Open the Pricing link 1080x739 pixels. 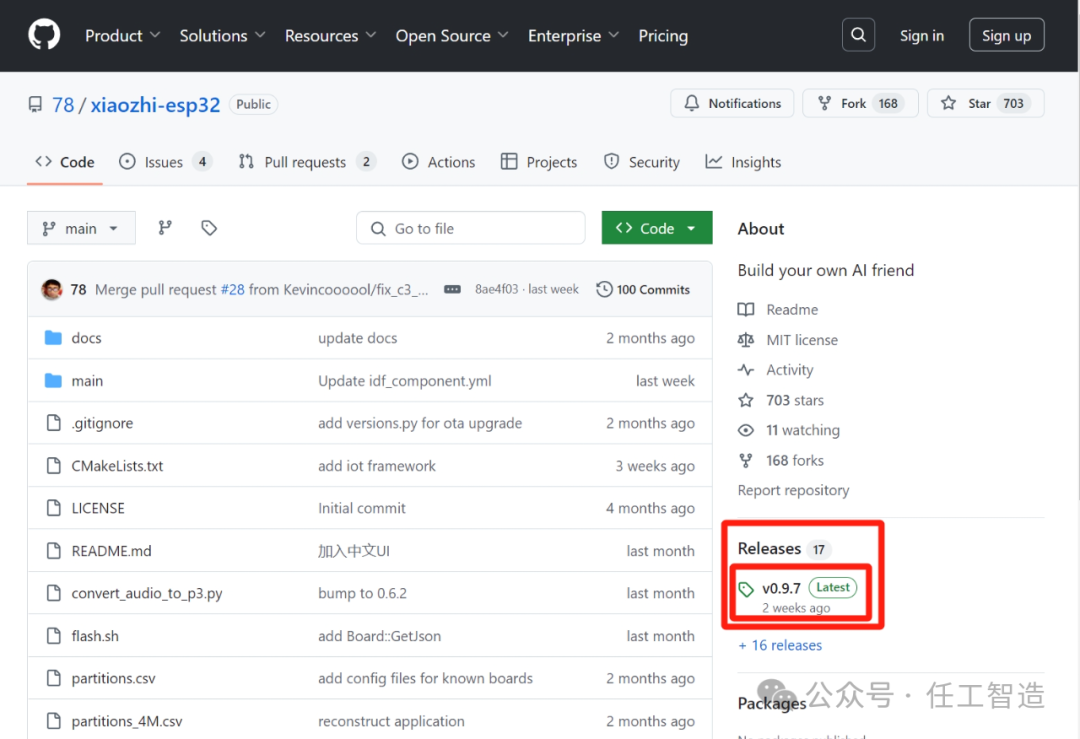pos(663,36)
